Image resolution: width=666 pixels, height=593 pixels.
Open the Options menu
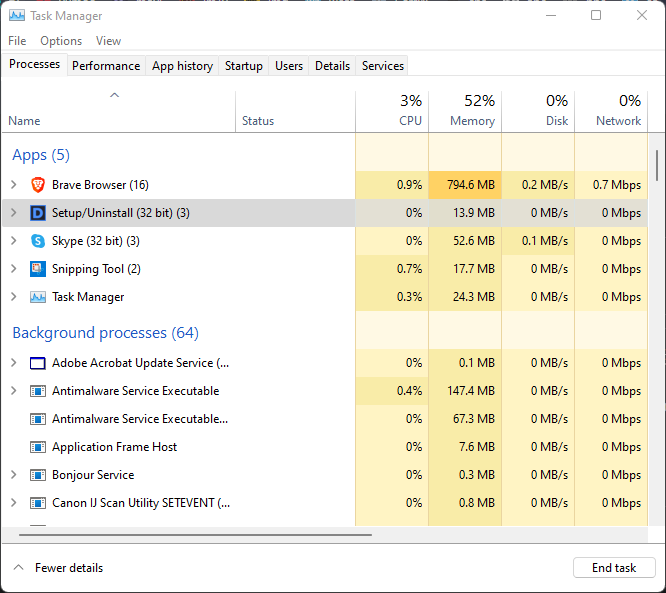pyautogui.click(x=61, y=41)
